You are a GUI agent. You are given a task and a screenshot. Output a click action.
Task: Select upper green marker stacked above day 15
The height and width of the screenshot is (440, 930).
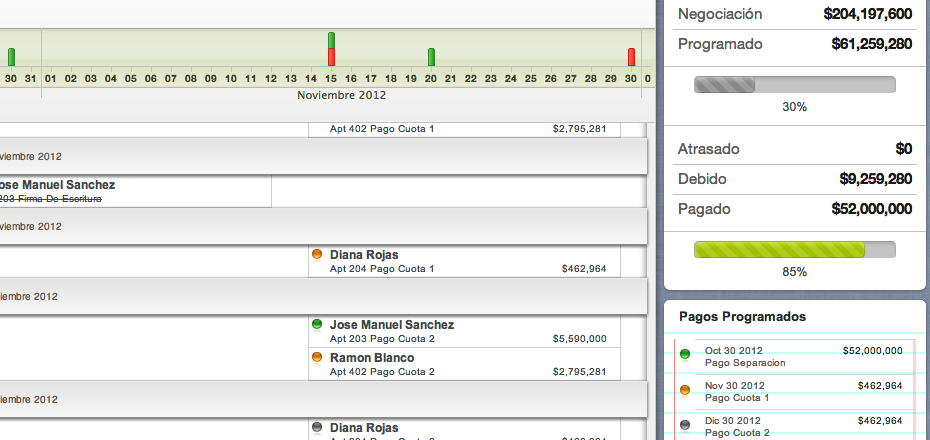click(x=331, y=40)
